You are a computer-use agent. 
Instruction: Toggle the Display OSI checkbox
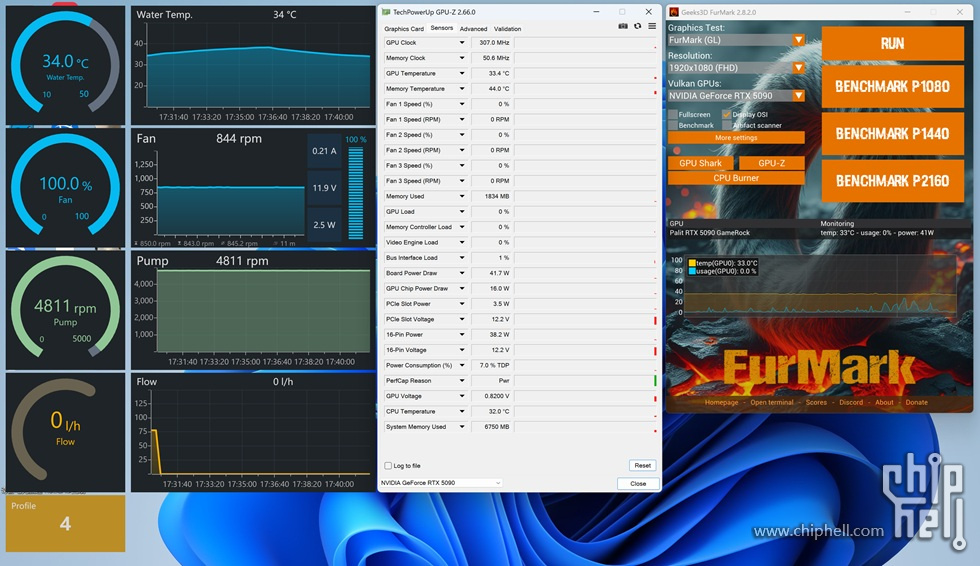[726, 114]
